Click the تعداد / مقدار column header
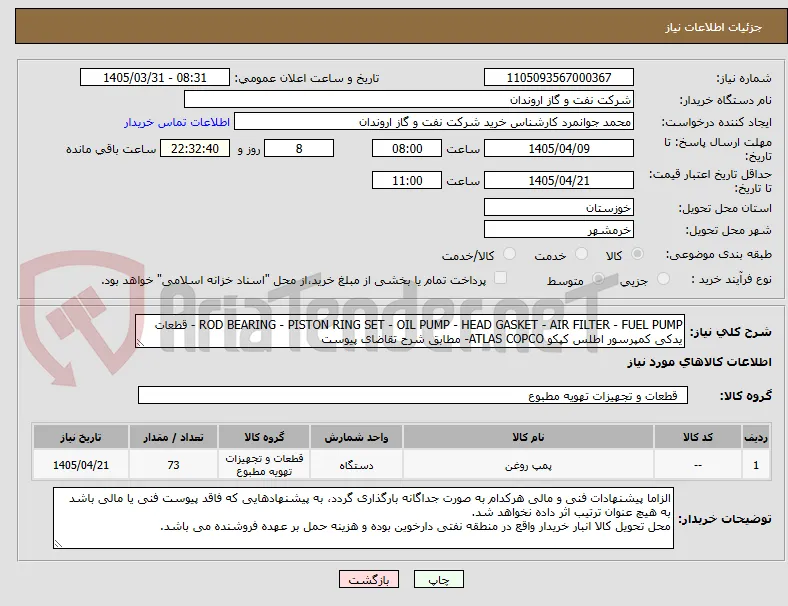788x606 pixels. click(173, 437)
